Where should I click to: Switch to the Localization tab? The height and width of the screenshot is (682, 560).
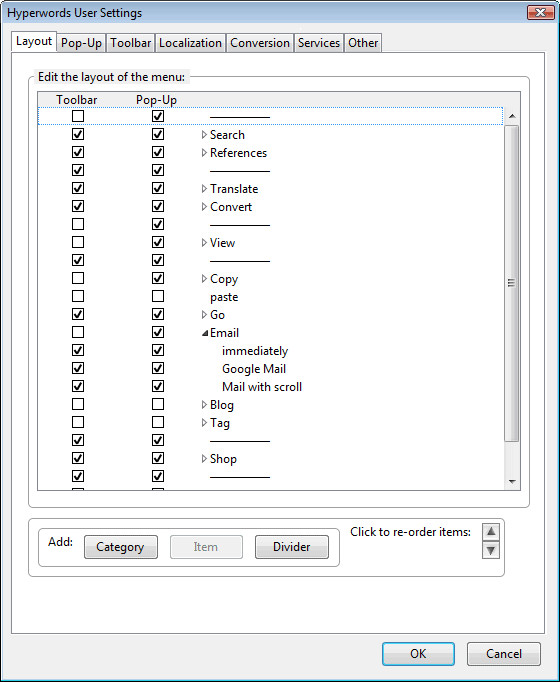[x=190, y=43]
